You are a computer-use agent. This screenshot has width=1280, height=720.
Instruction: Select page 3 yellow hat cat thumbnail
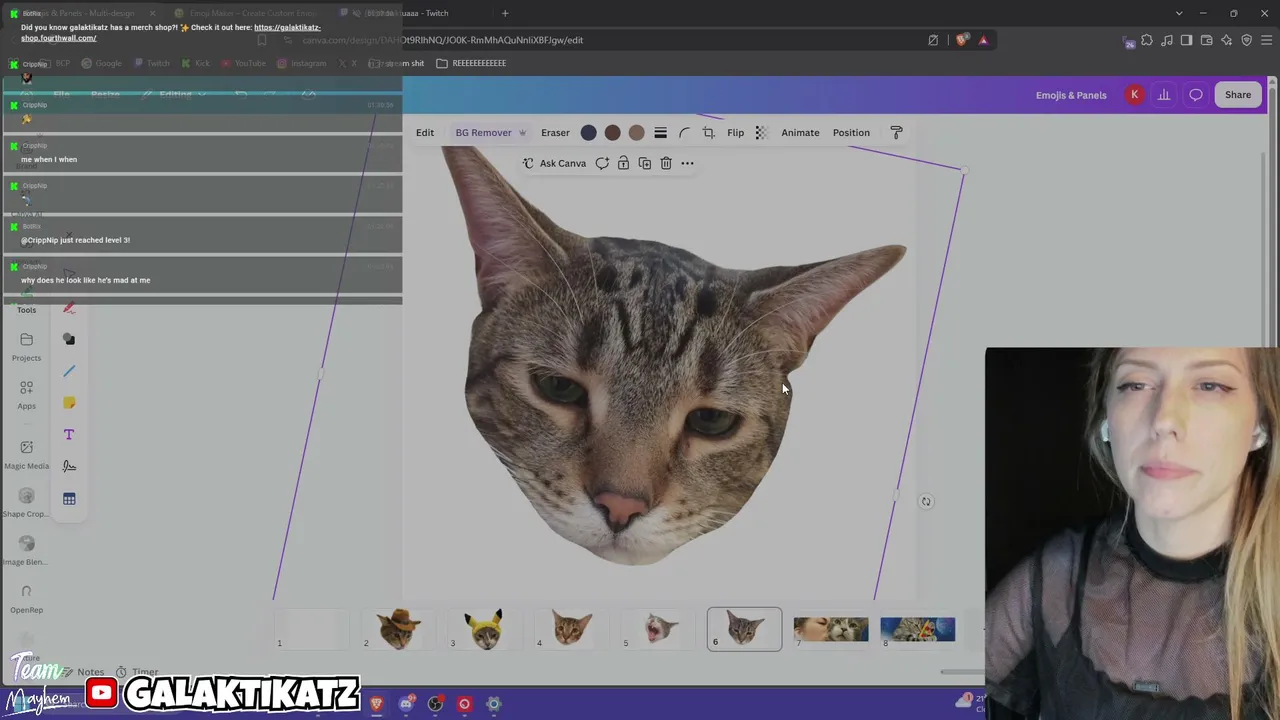tap(485, 629)
